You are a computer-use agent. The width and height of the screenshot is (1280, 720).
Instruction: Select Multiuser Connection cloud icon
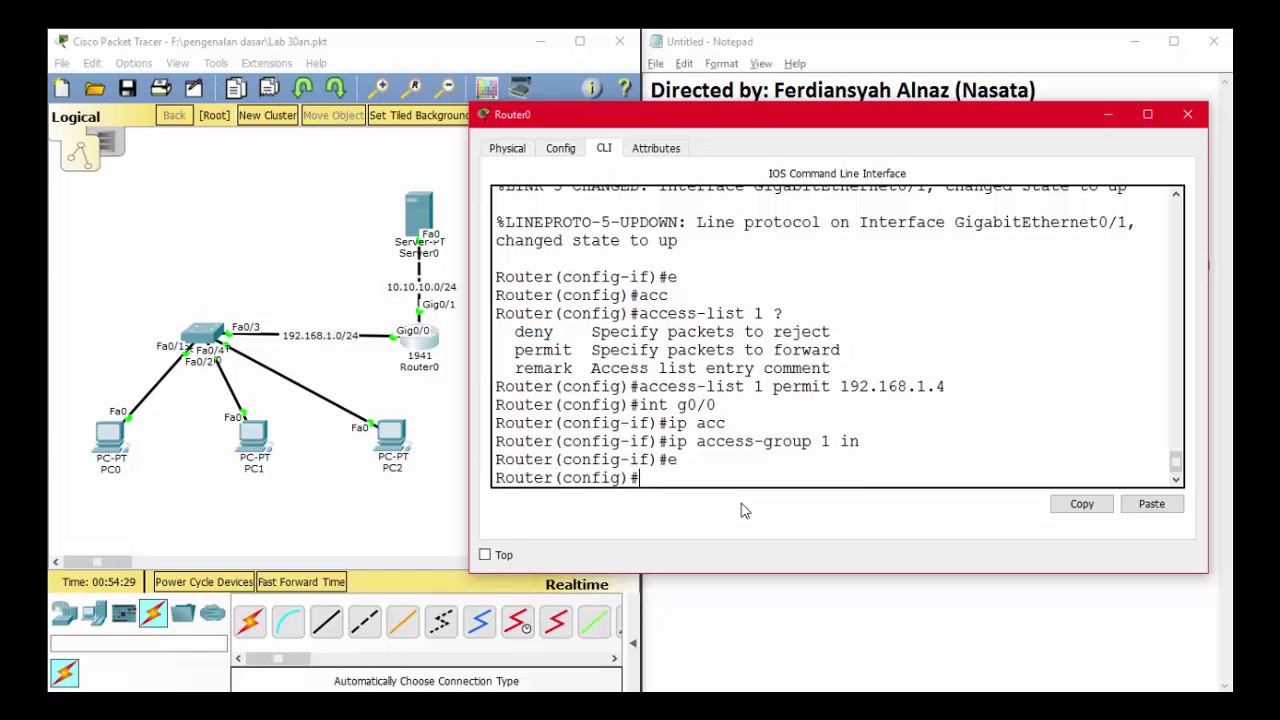point(212,613)
